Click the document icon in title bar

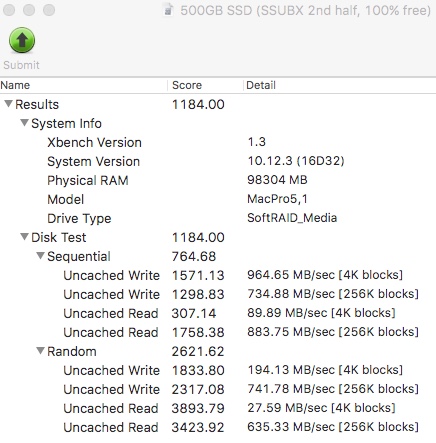point(168,11)
